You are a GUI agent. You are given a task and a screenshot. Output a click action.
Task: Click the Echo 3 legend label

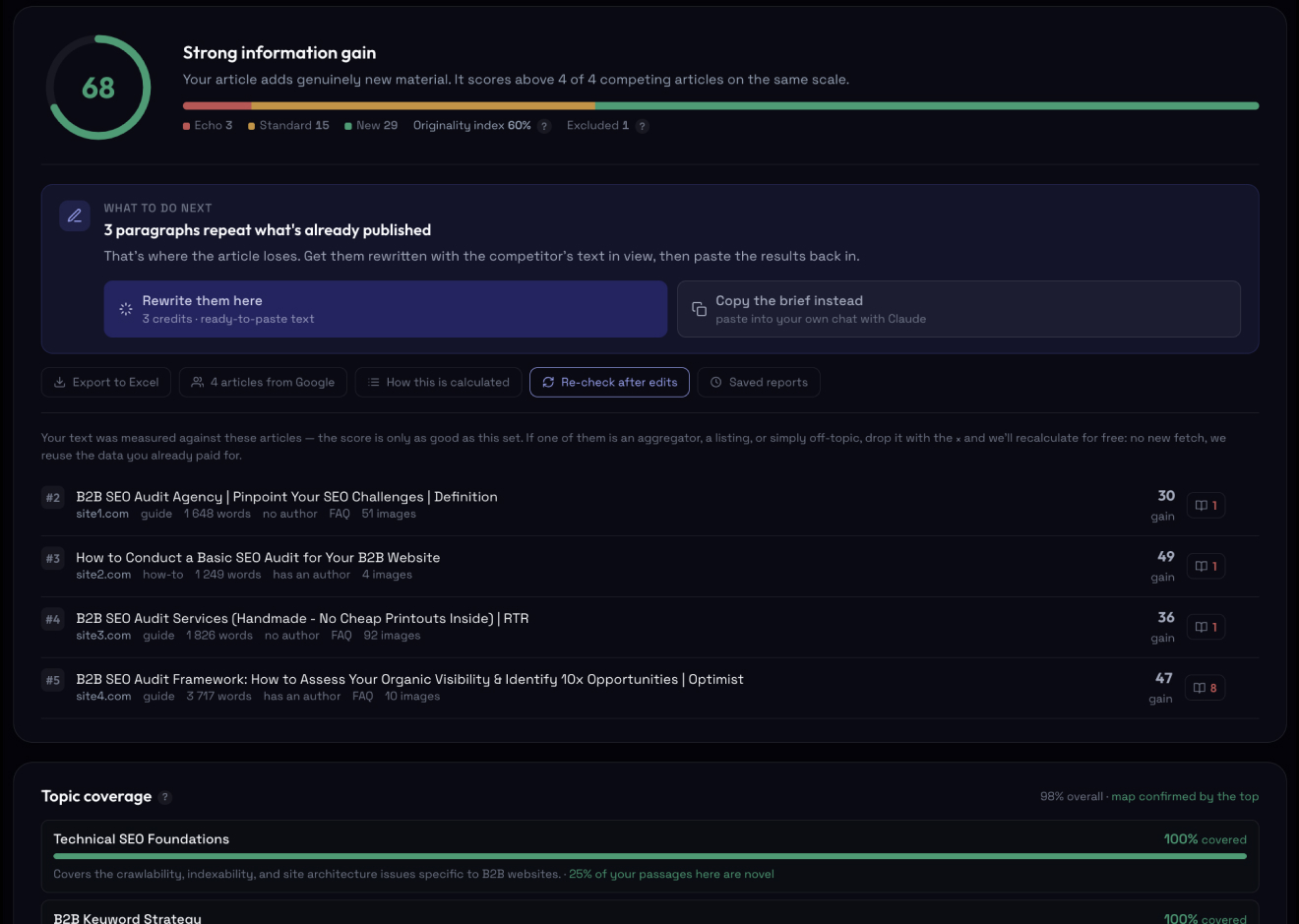208,126
